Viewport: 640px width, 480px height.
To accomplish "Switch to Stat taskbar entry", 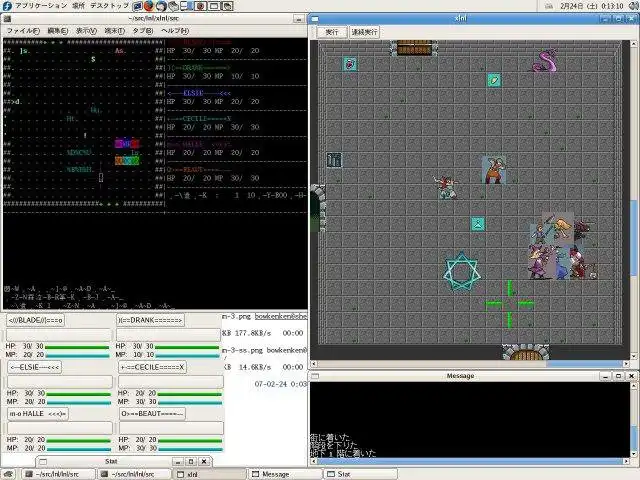I will [x=361, y=474].
